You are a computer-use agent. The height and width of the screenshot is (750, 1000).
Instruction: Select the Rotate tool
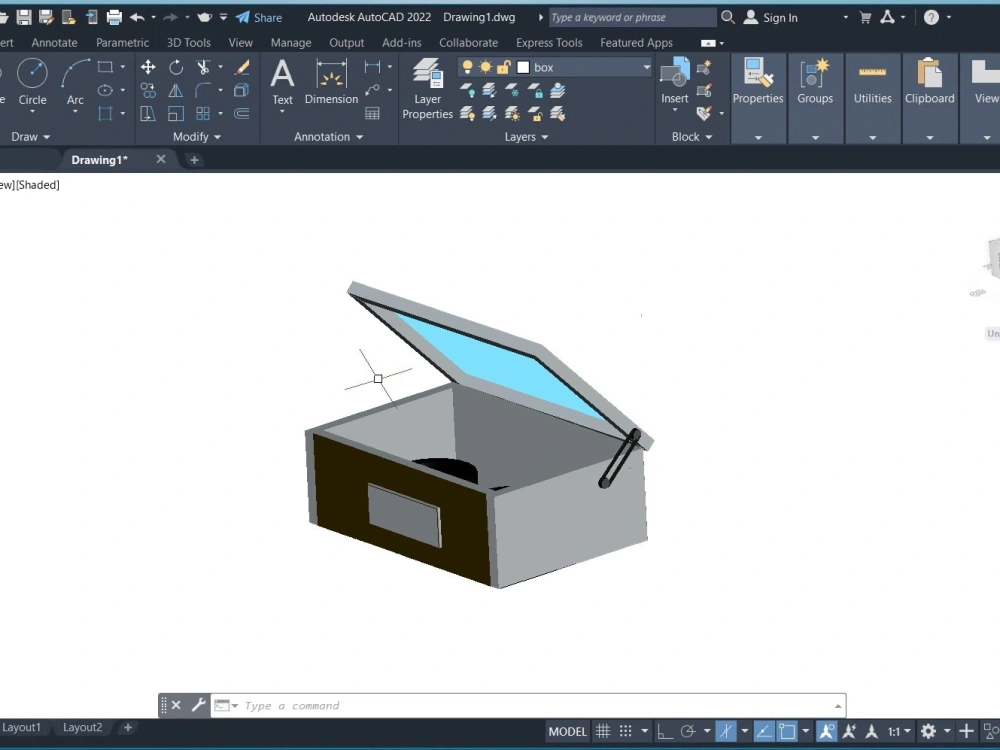tap(176, 66)
